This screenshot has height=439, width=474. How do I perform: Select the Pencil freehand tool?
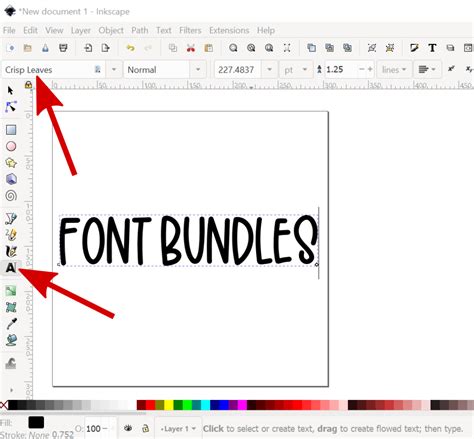coord(11,235)
